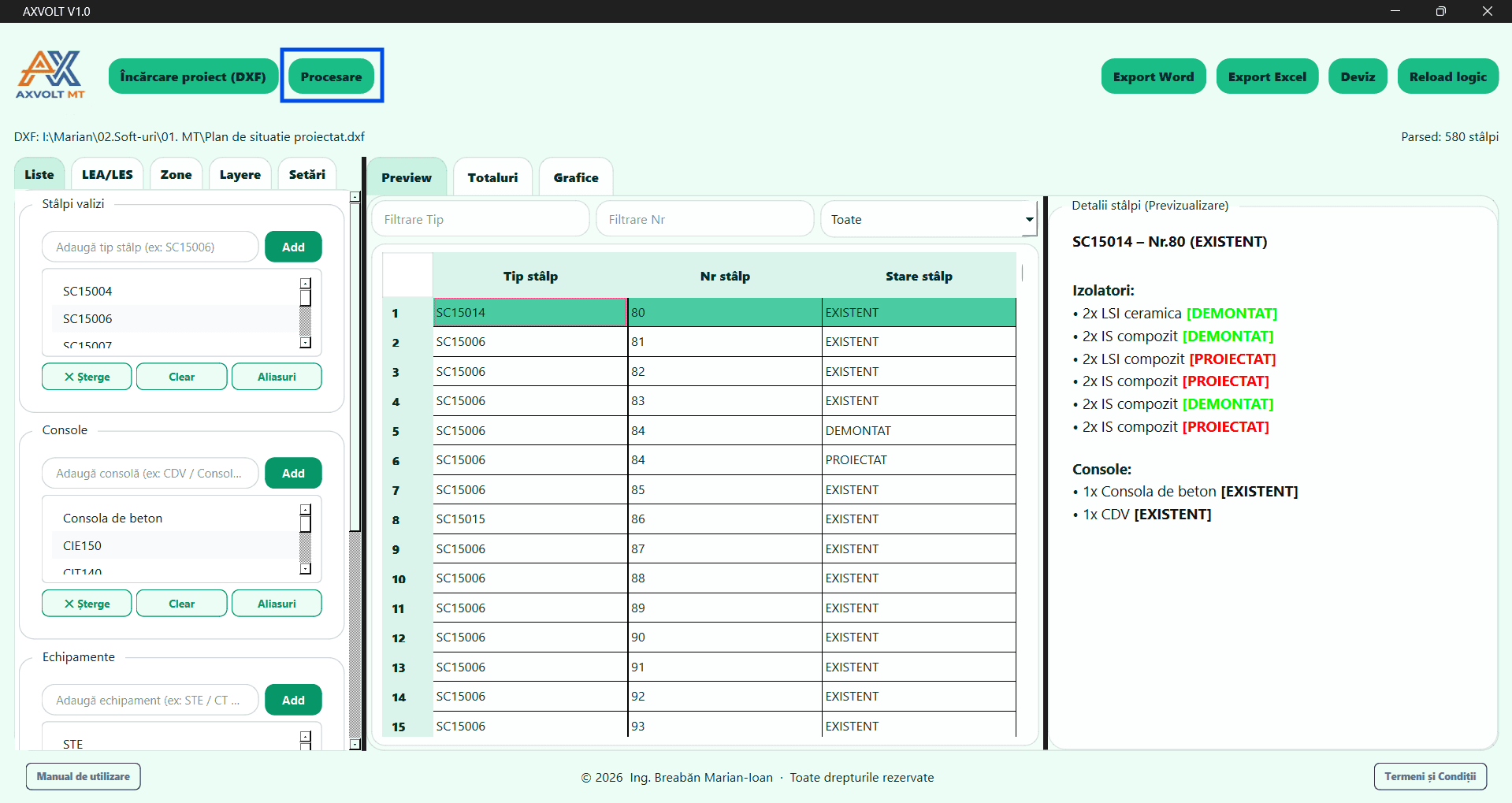Open the Toate state dropdown
The width and height of the screenshot is (1512, 803).
pyautogui.click(x=929, y=219)
